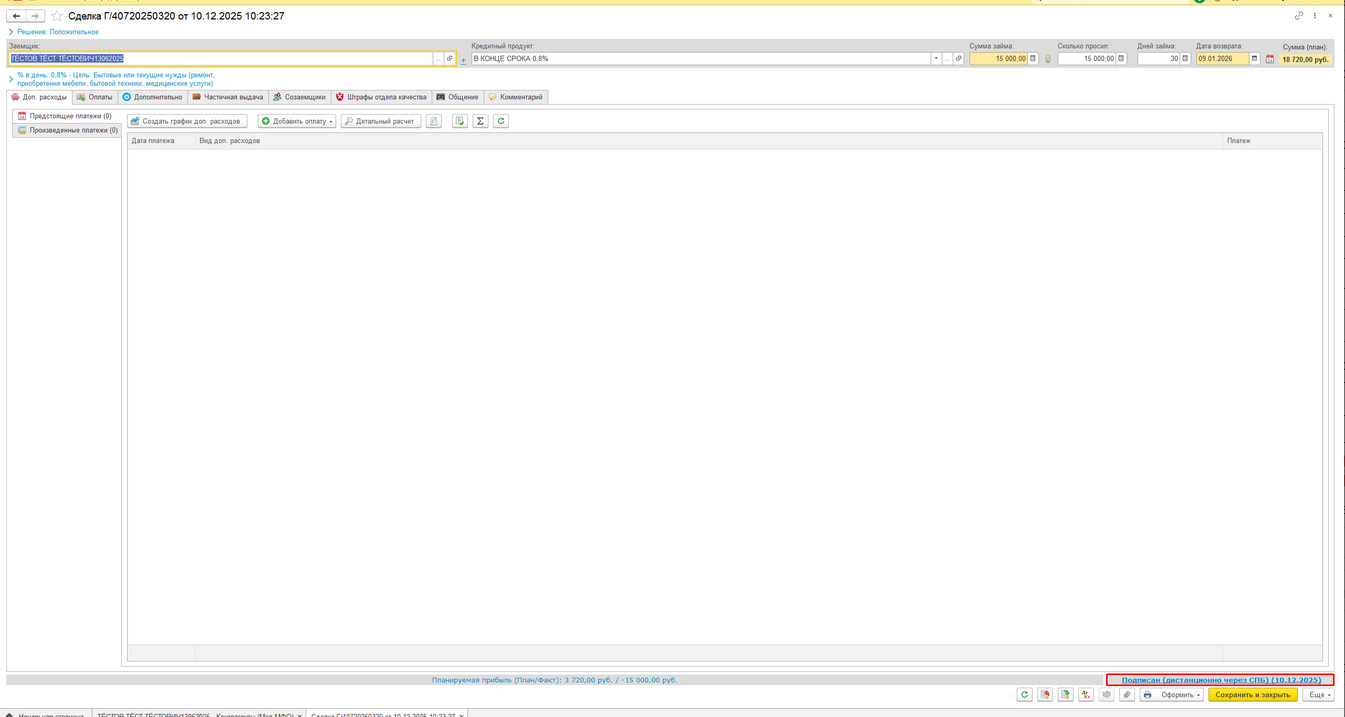Click the document icon after Детальный расчет
Image resolution: width=1345 pixels, height=717 pixels.
pyautogui.click(x=434, y=121)
